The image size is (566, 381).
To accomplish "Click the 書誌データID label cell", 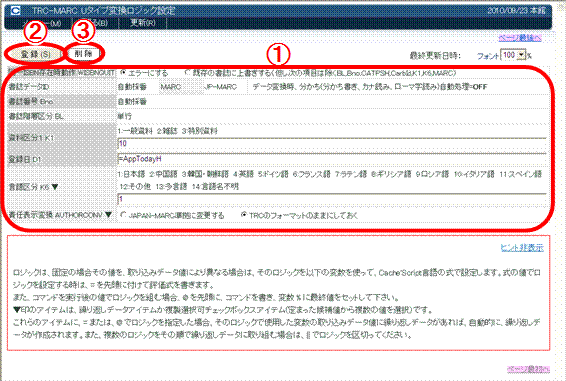I will pyautogui.click(x=61, y=87).
